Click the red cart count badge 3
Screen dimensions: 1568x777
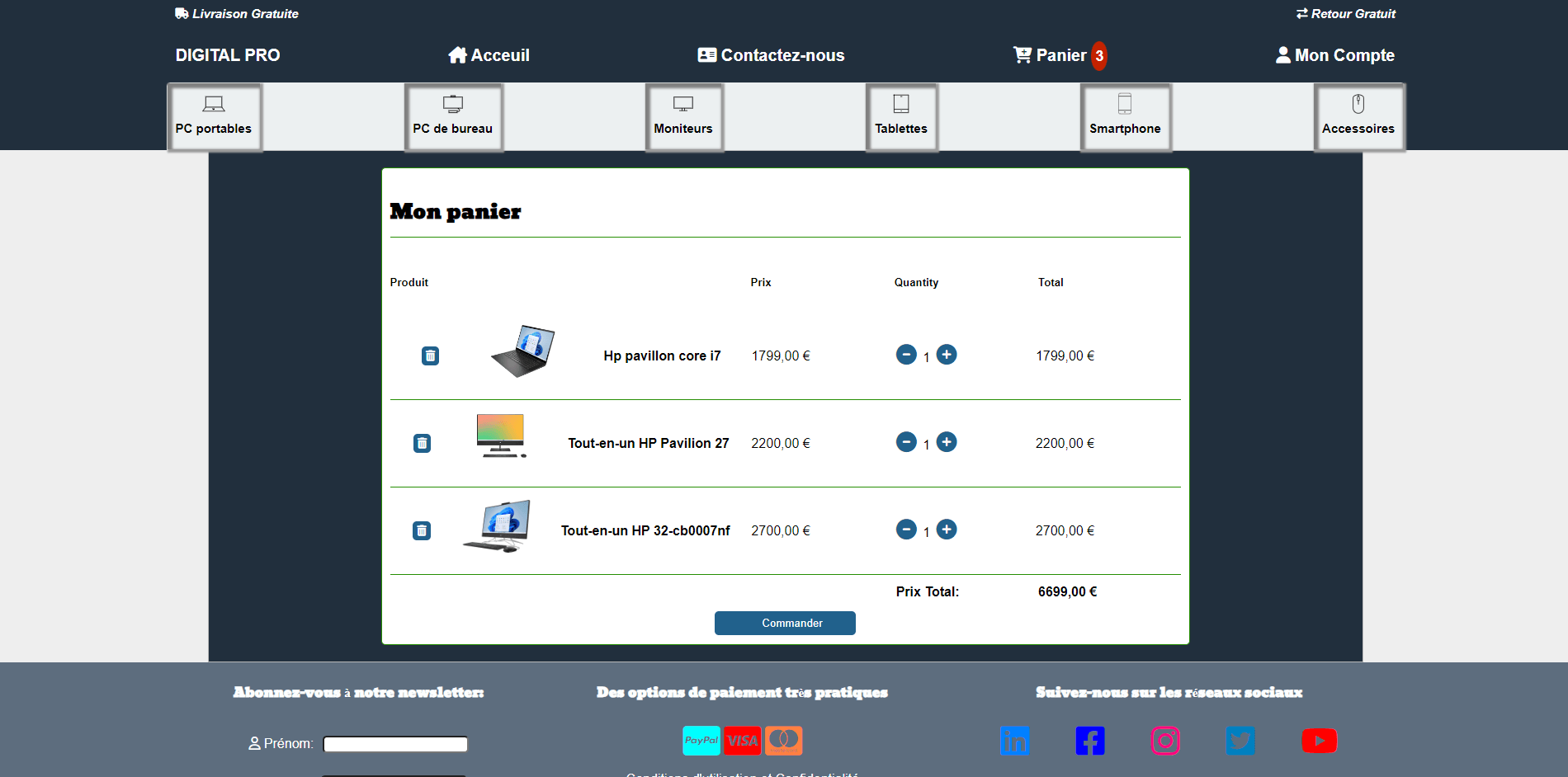(x=1099, y=56)
